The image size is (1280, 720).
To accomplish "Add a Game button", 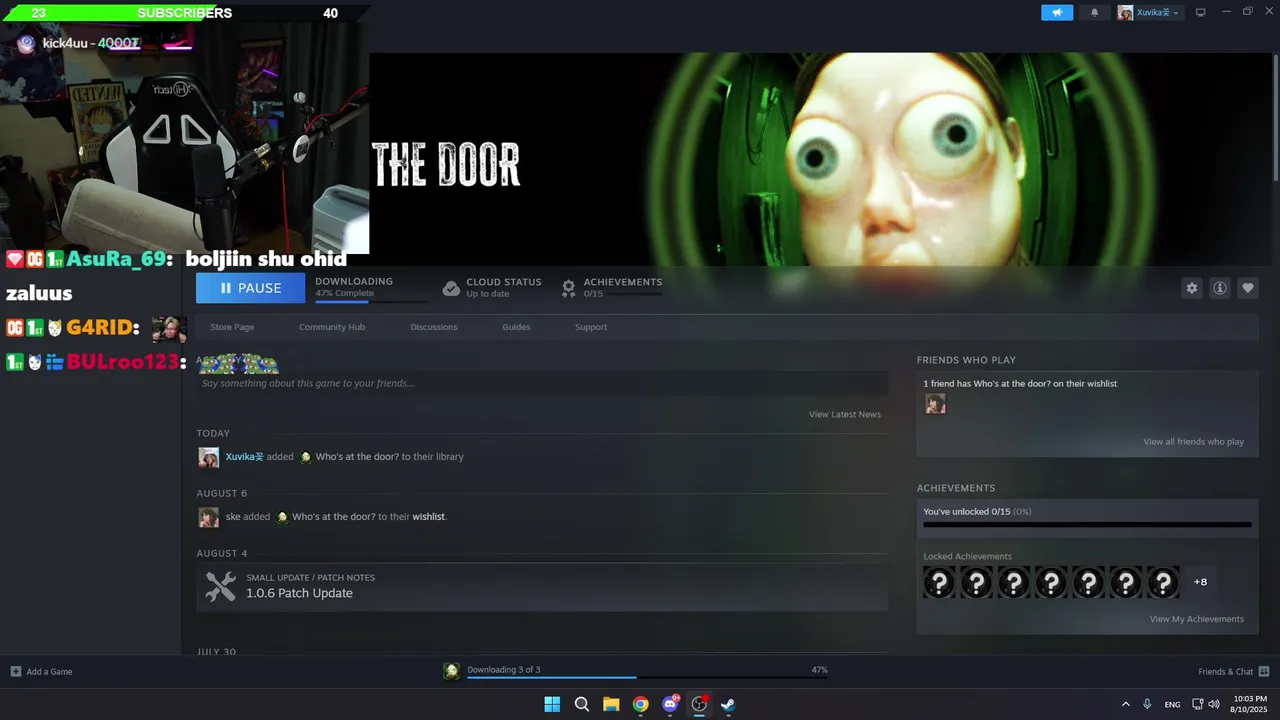I will coord(41,672).
